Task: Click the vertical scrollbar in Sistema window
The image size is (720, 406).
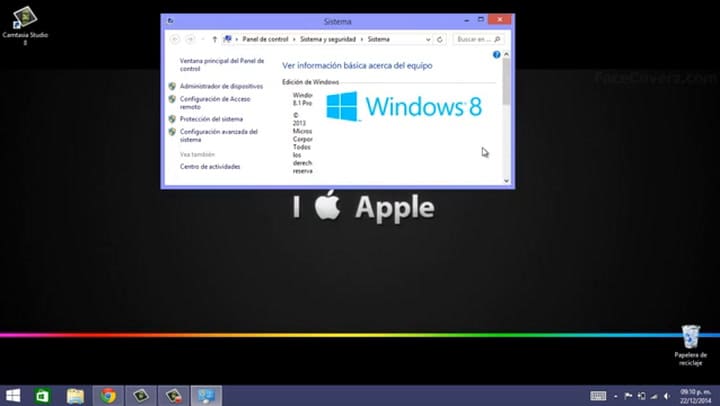Action: coord(506,110)
